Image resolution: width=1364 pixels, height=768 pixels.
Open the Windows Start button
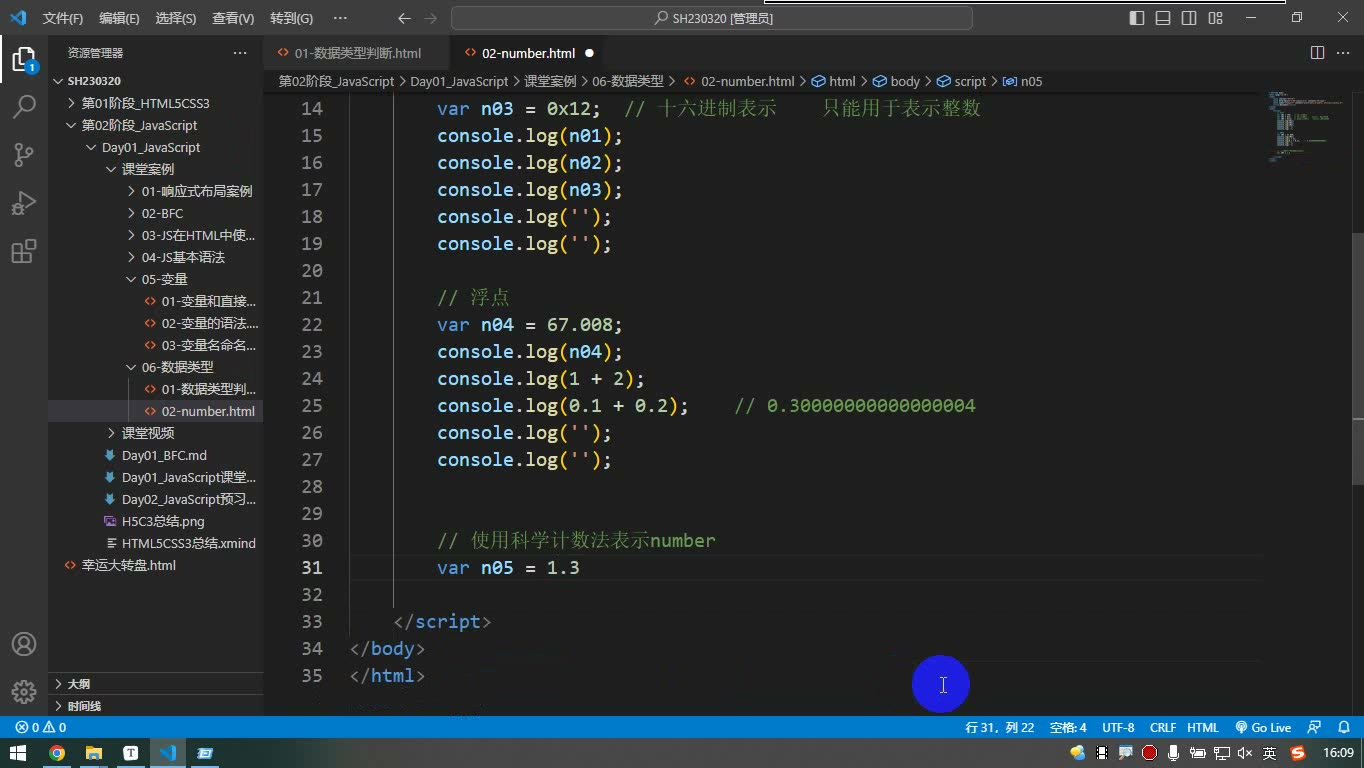coord(18,753)
